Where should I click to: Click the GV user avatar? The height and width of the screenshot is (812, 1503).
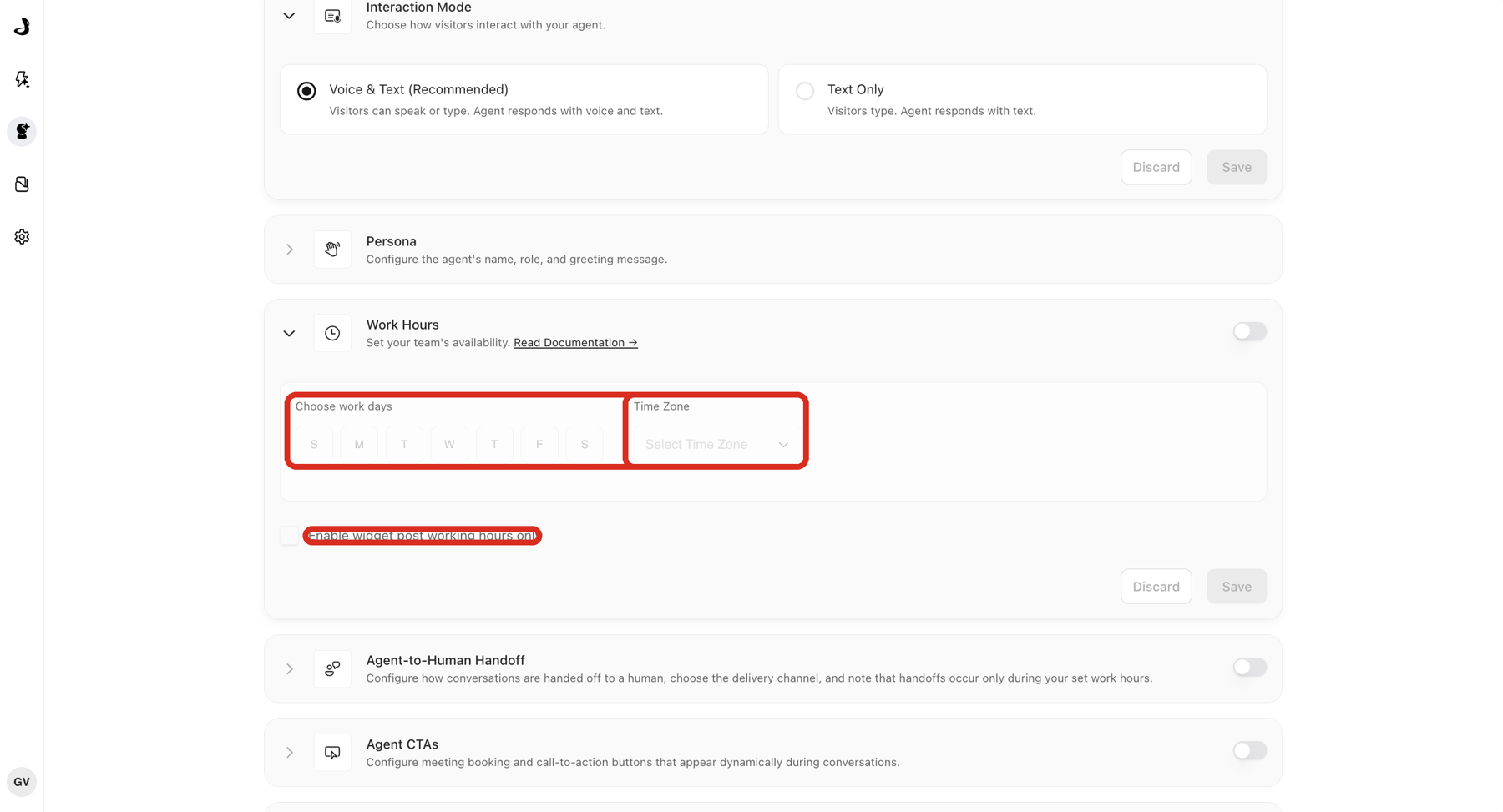tap(22, 782)
